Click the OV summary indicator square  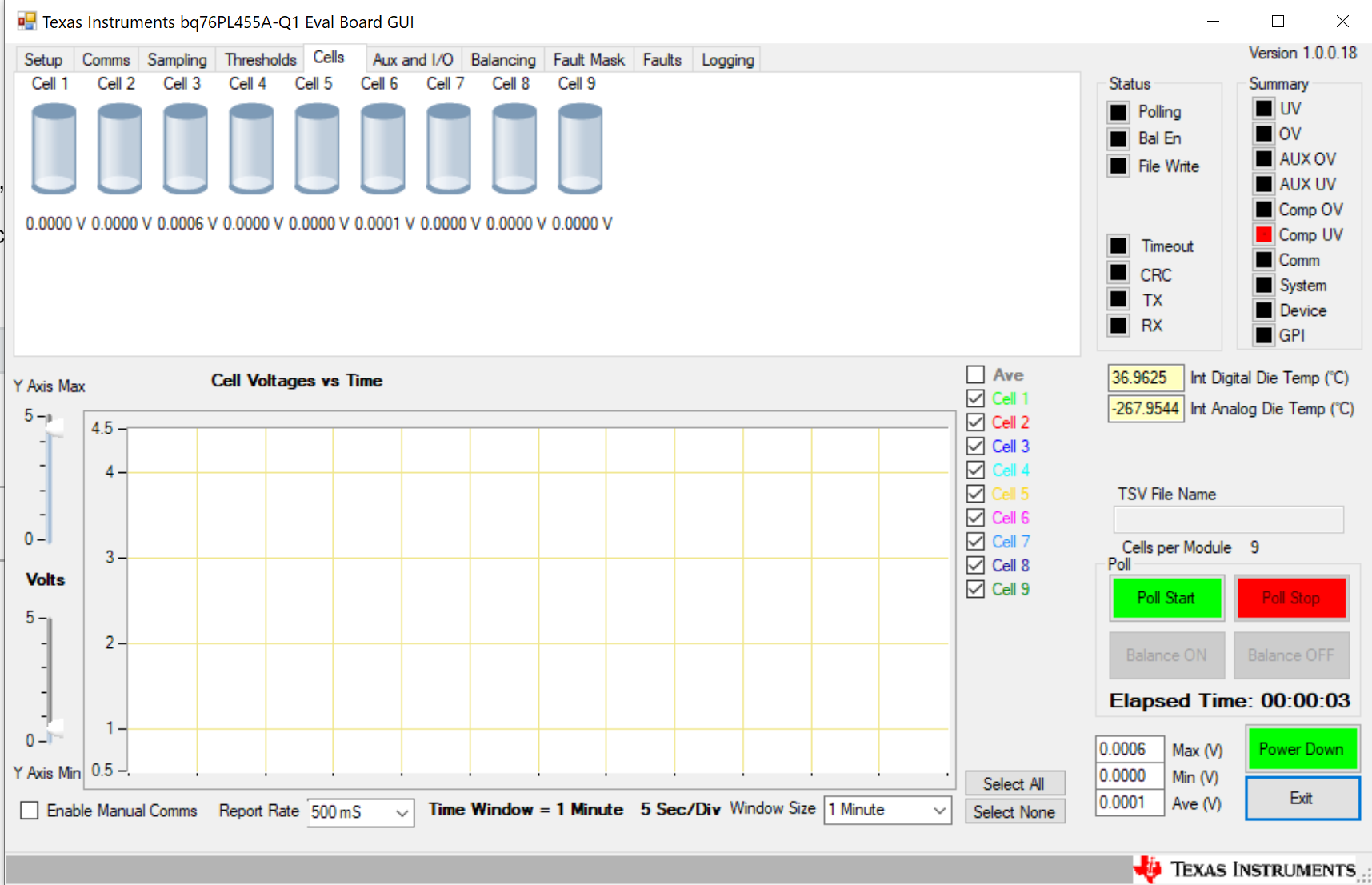point(1264,134)
